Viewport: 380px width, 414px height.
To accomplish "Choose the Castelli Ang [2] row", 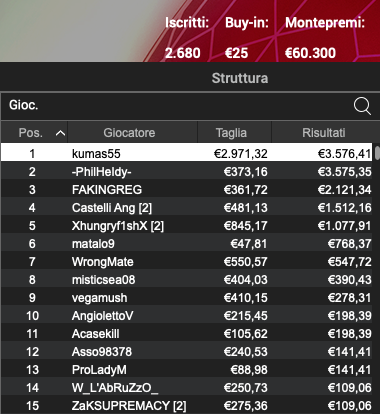I will 187,208.
